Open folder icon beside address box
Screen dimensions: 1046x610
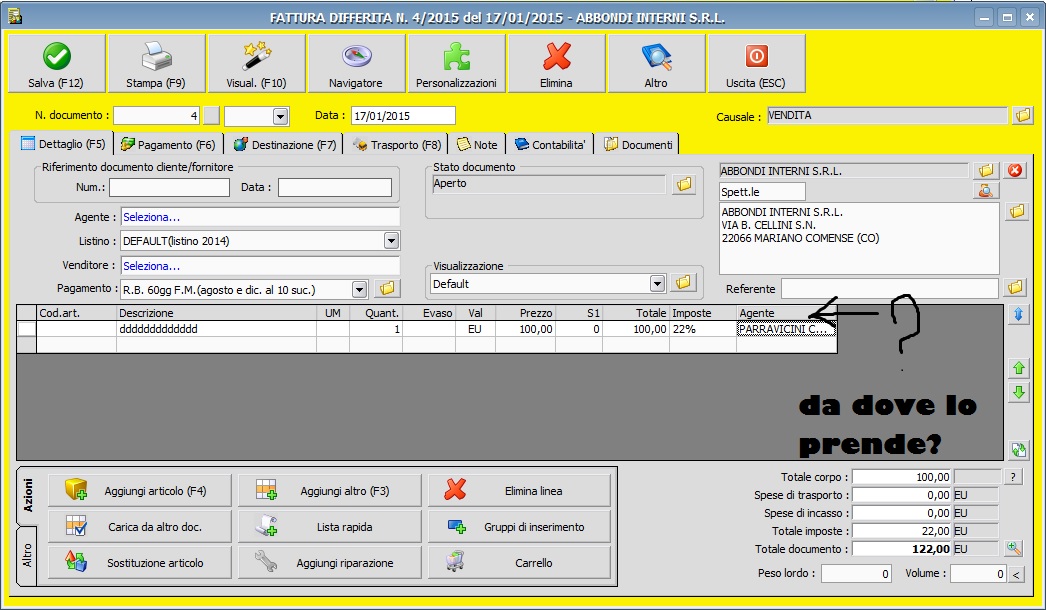1017,212
